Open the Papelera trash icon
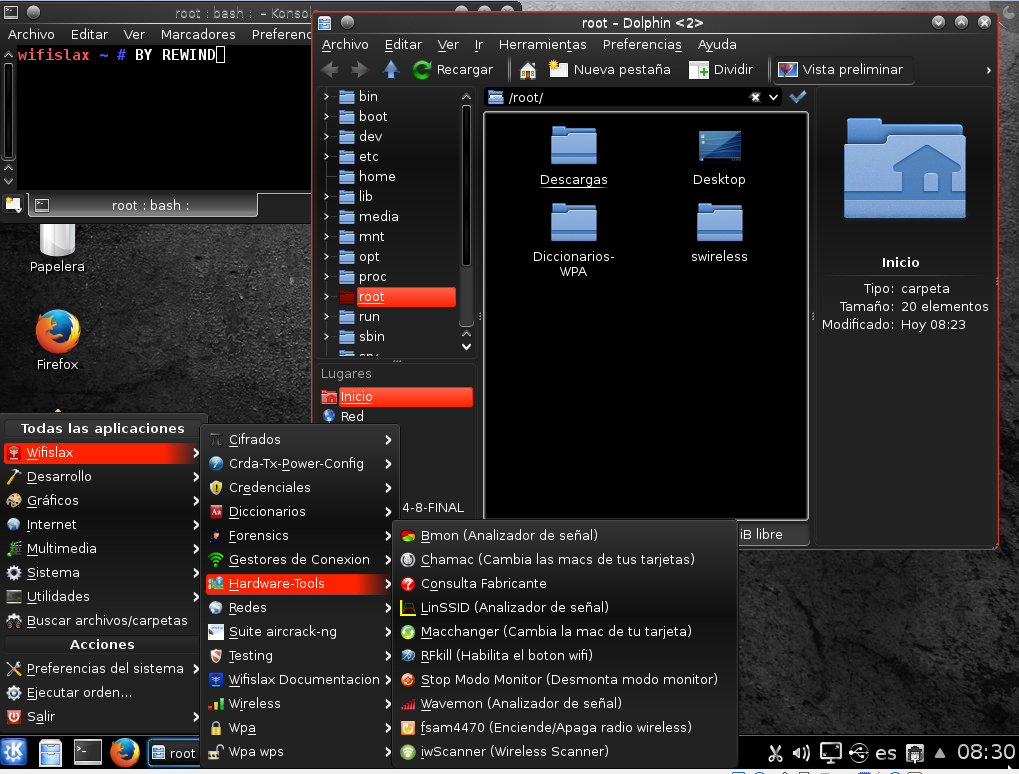1019x774 pixels. coord(57,247)
